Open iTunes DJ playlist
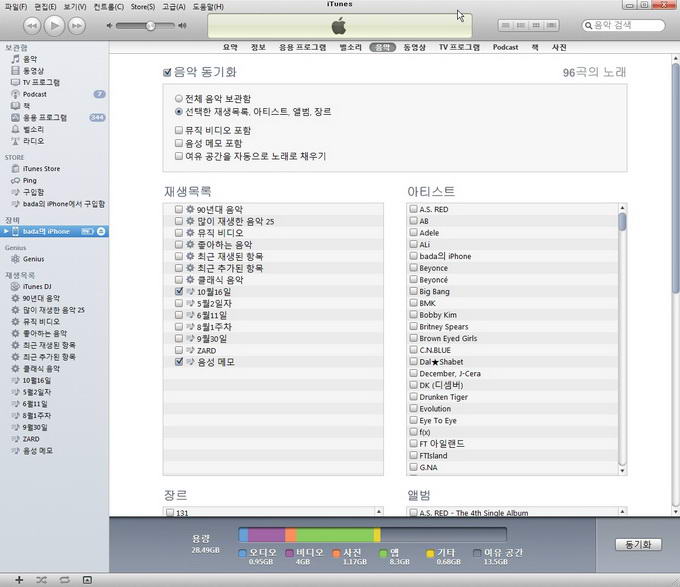This screenshot has height=587, width=680. pyautogui.click(x=37, y=287)
